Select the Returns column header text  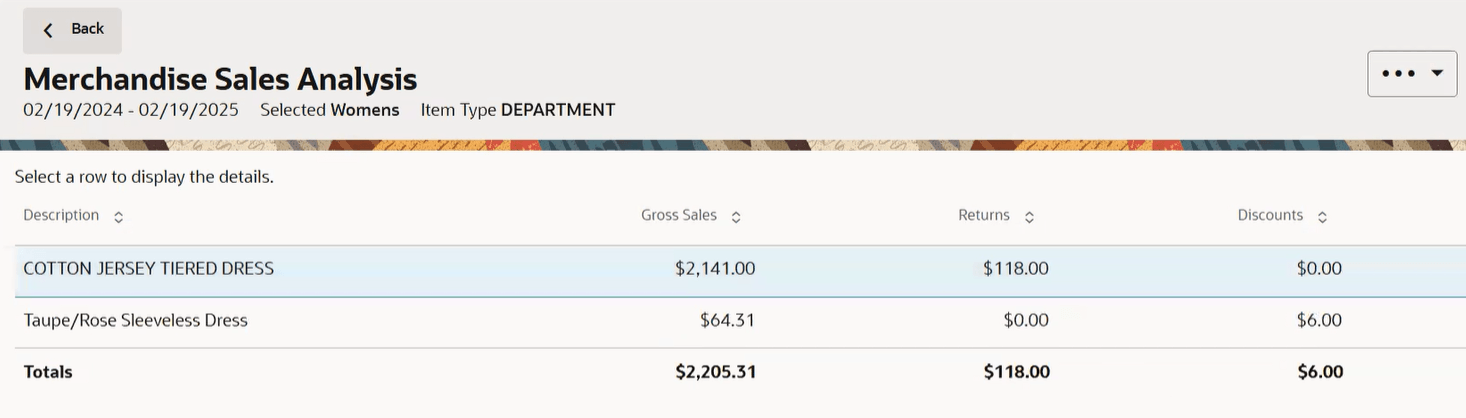tap(984, 215)
